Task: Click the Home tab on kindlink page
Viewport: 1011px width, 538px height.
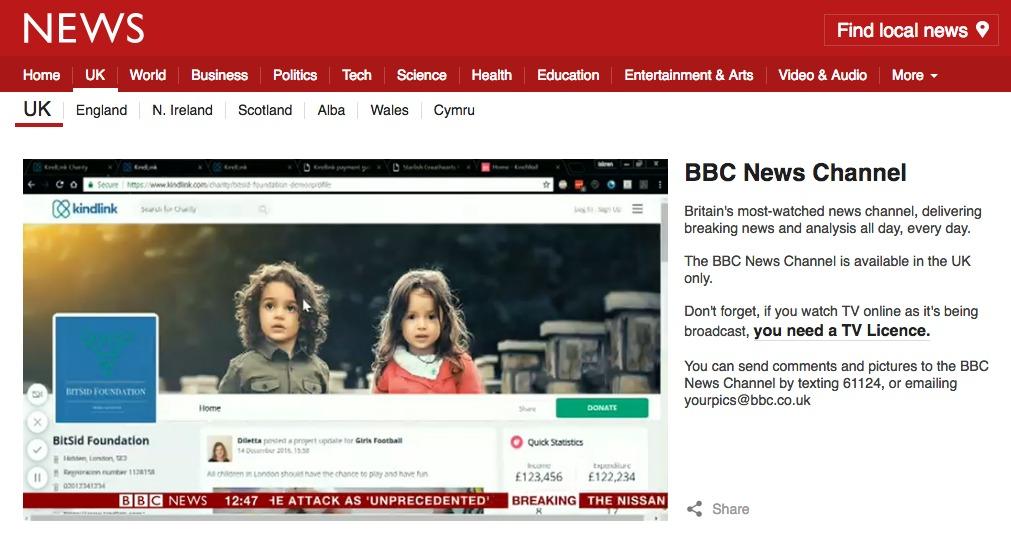Action: point(210,408)
